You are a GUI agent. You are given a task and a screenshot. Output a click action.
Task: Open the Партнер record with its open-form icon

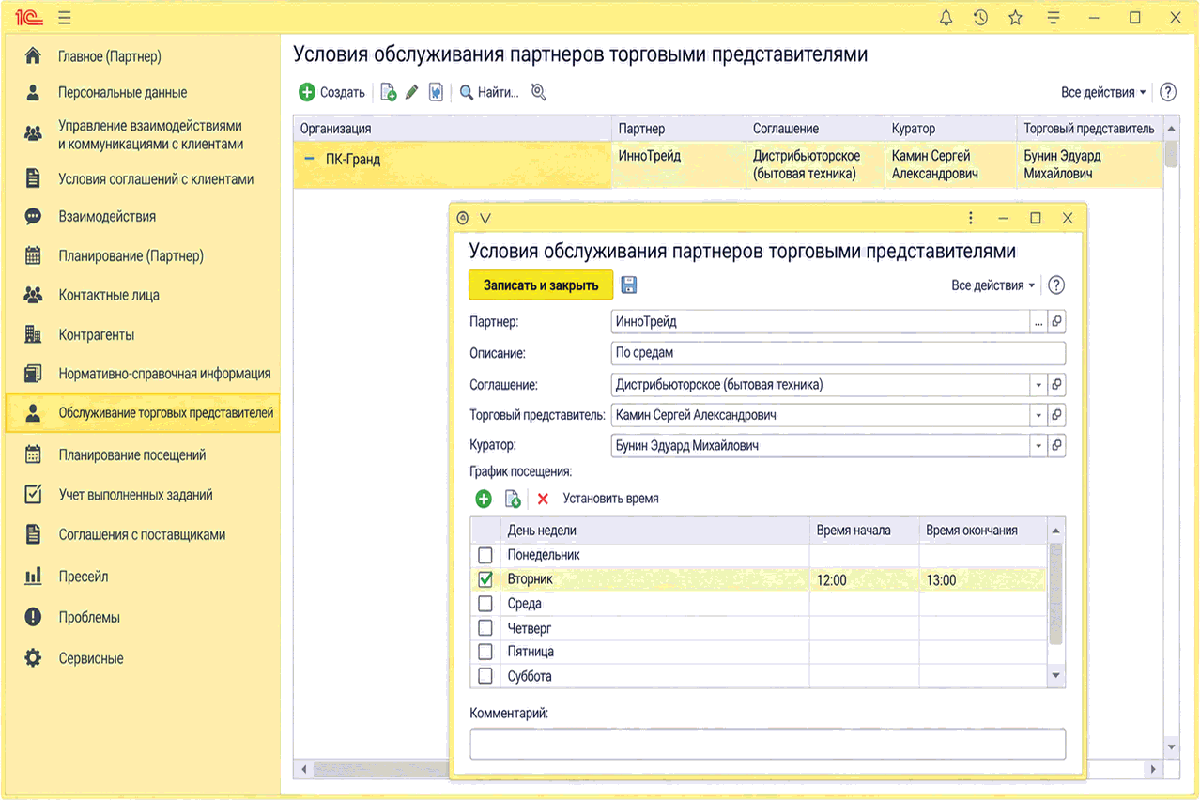[x=1057, y=322]
